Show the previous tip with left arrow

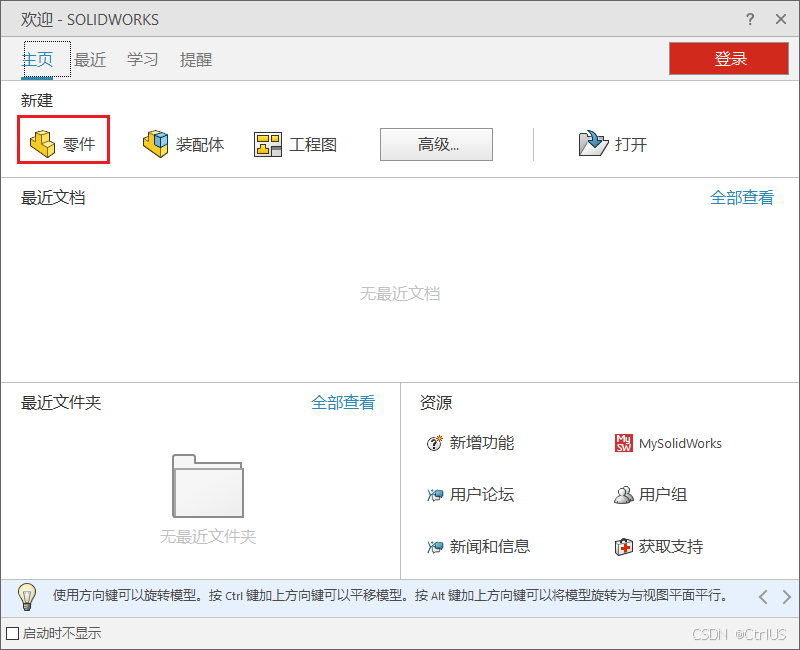(763, 597)
